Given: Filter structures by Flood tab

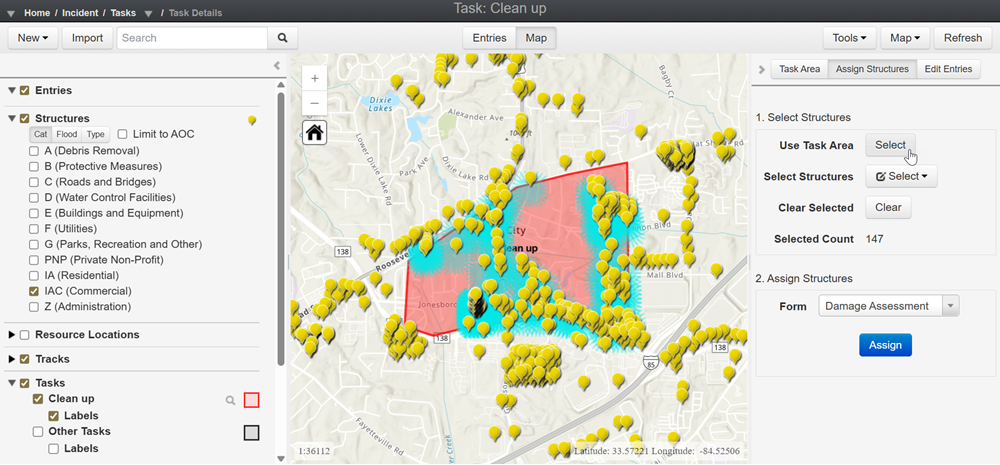Looking at the screenshot, I should click(66, 135).
